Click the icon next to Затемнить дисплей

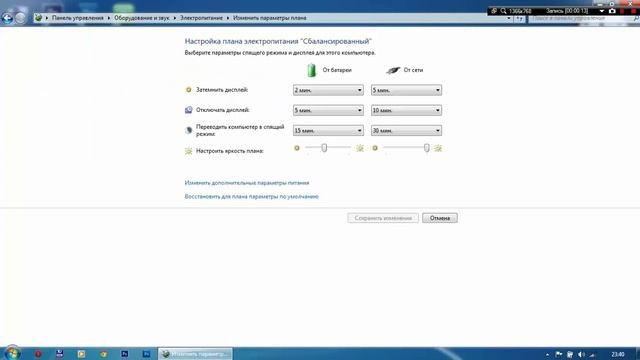pyautogui.click(x=189, y=90)
